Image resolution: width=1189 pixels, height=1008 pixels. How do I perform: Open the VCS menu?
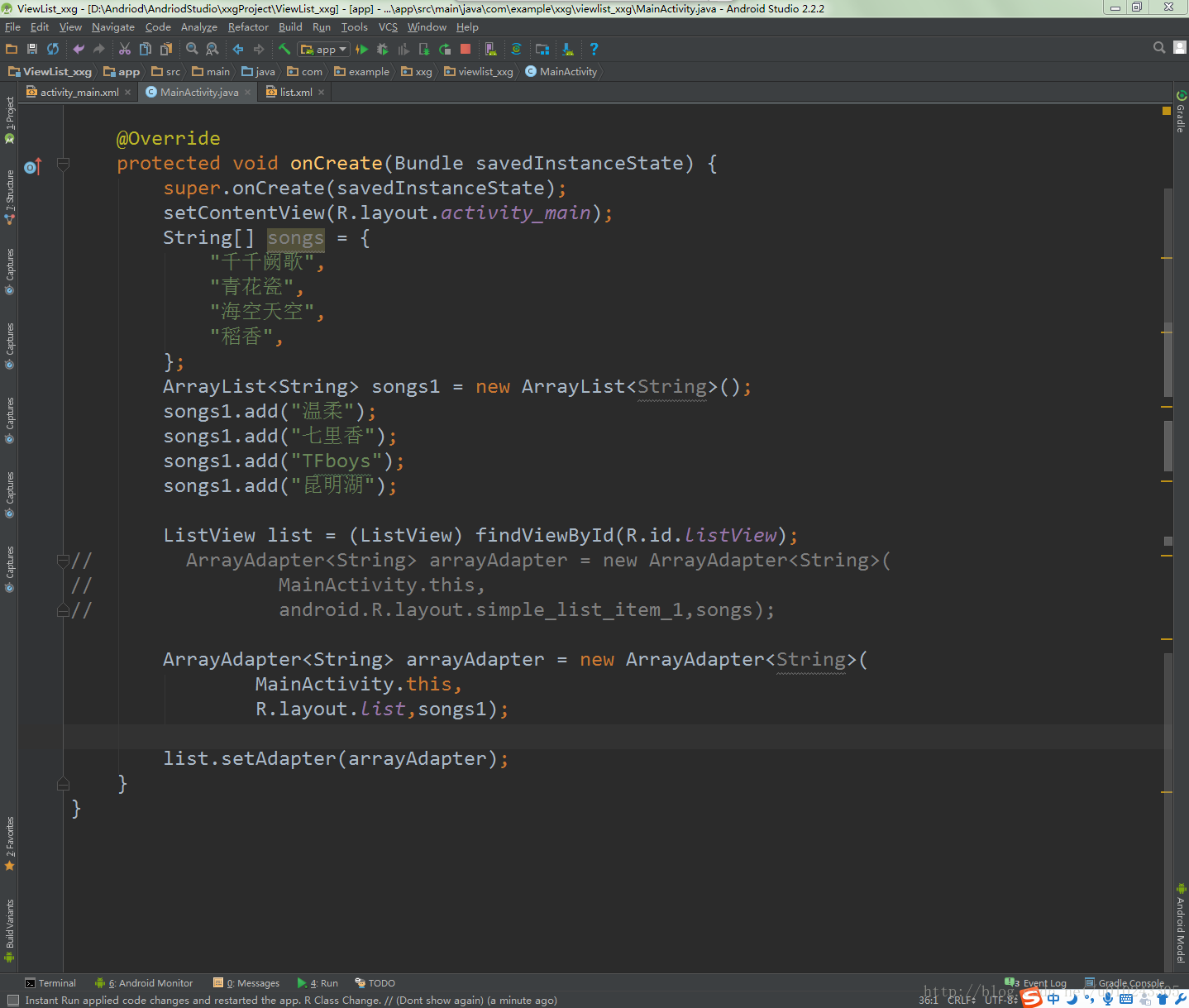point(388,27)
